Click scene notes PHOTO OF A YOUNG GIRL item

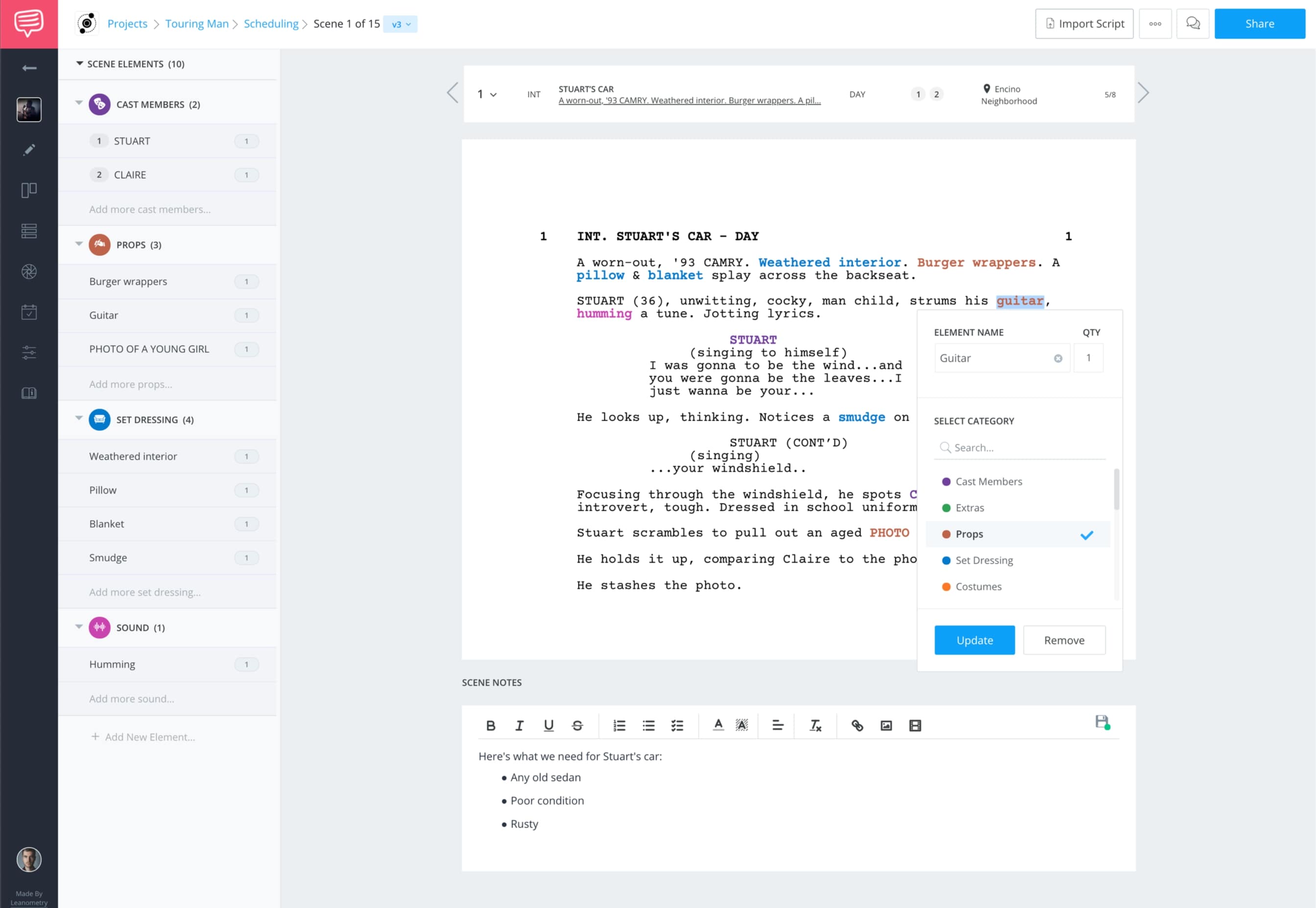(x=149, y=349)
